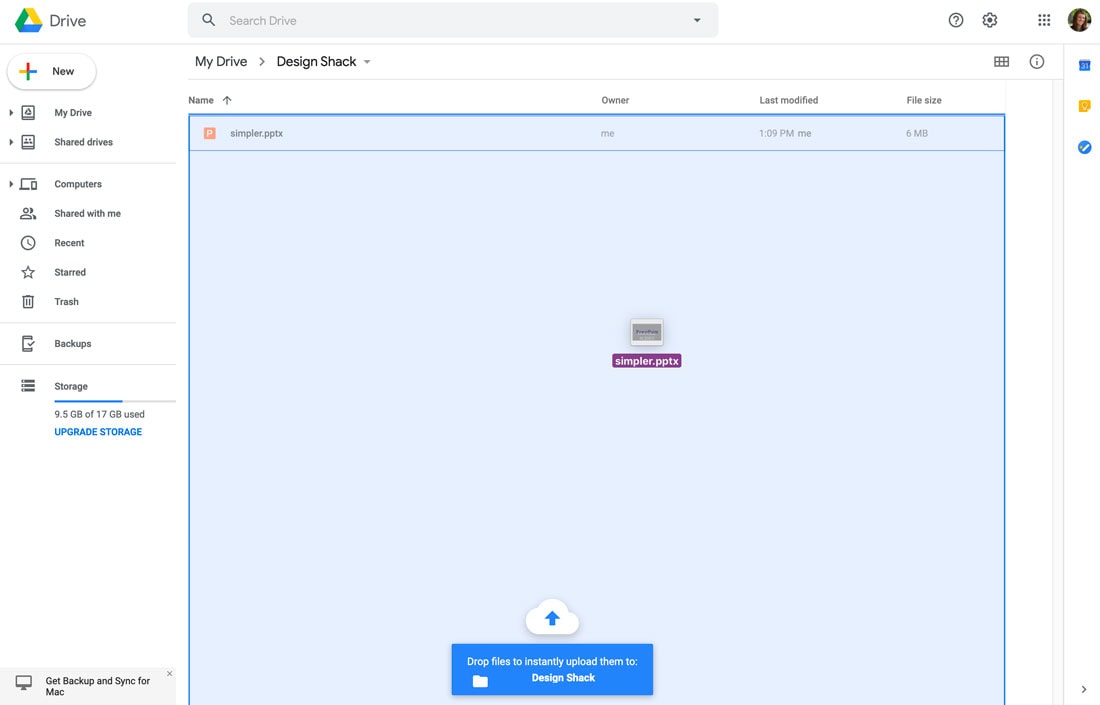Click the search magnifier icon
Image resolution: width=1100 pixels, height=705 pixels.
click(x=208, y=20)
